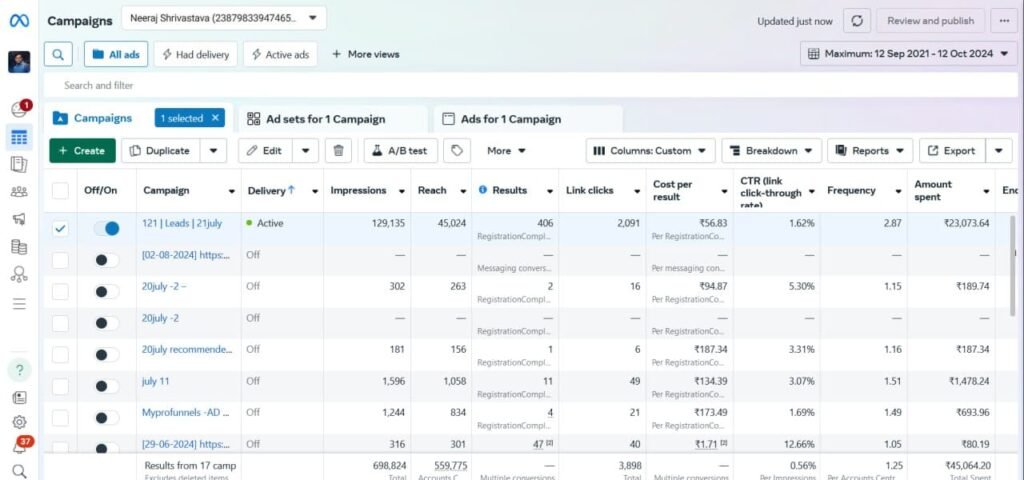Open help question mark in sidebar
The width and height of the screenshot is (1024, 480).
point(19,369)
